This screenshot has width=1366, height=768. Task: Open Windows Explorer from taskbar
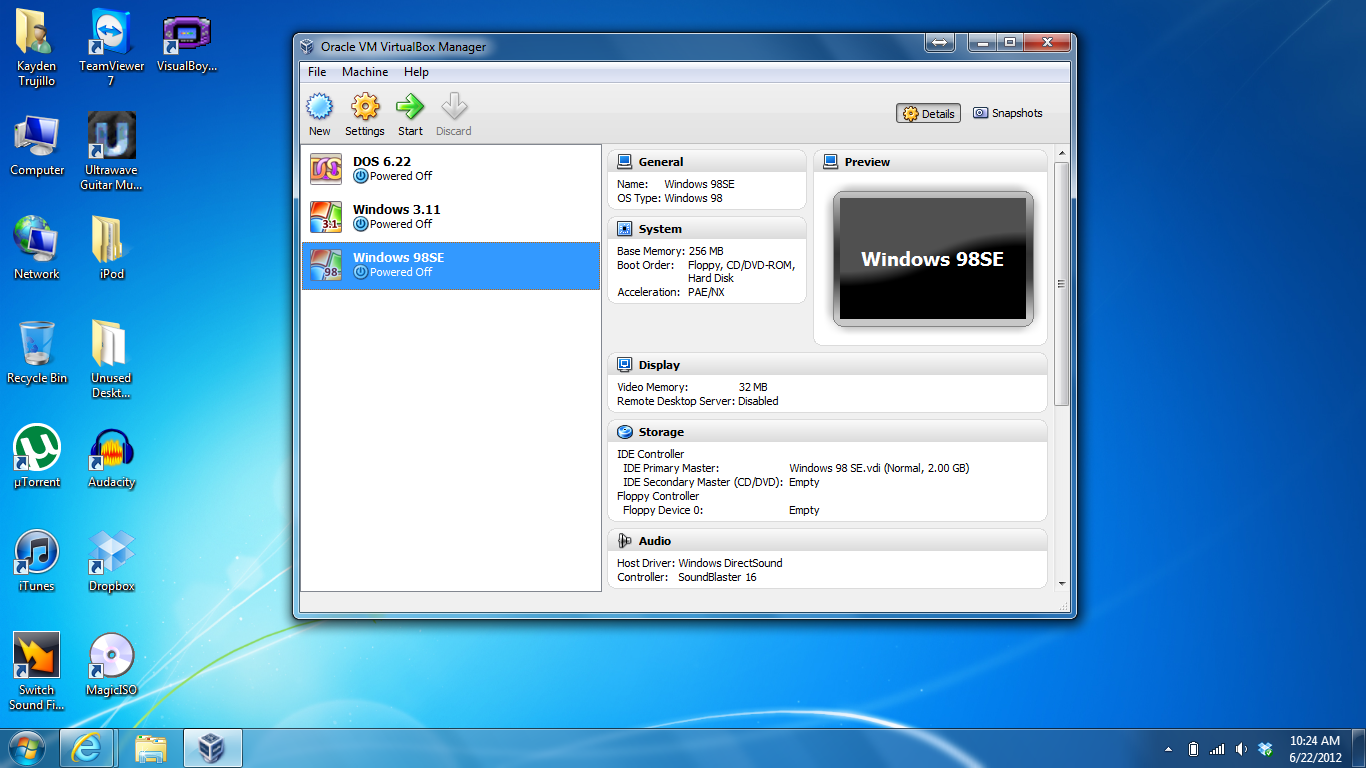coord(151,748)
